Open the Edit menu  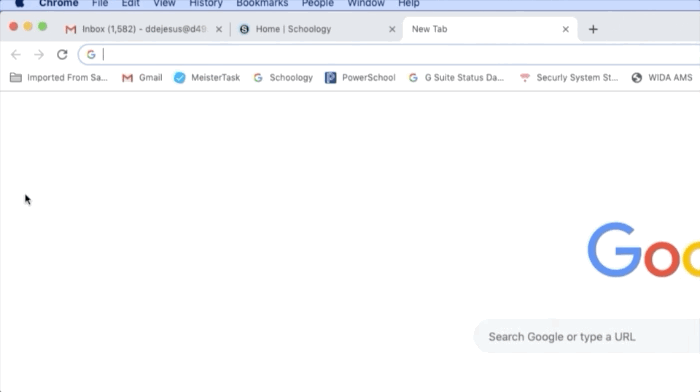[130, 4]
